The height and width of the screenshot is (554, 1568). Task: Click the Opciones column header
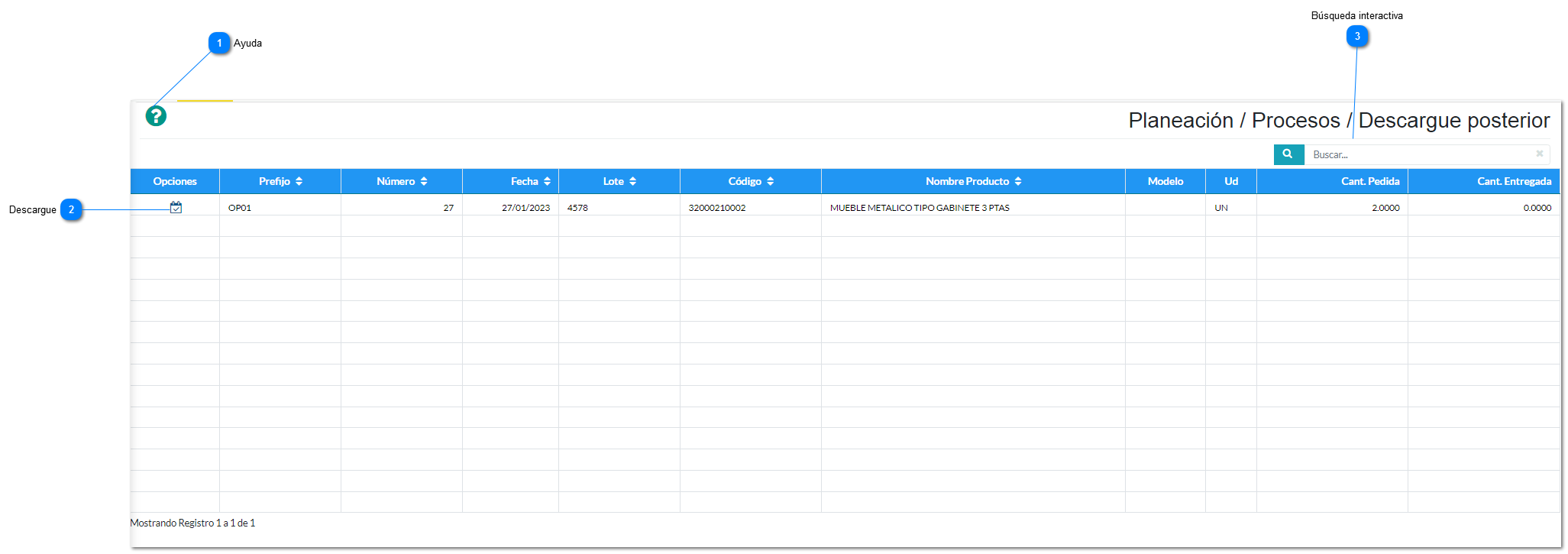pyautogui.click(x=175, y=181)
